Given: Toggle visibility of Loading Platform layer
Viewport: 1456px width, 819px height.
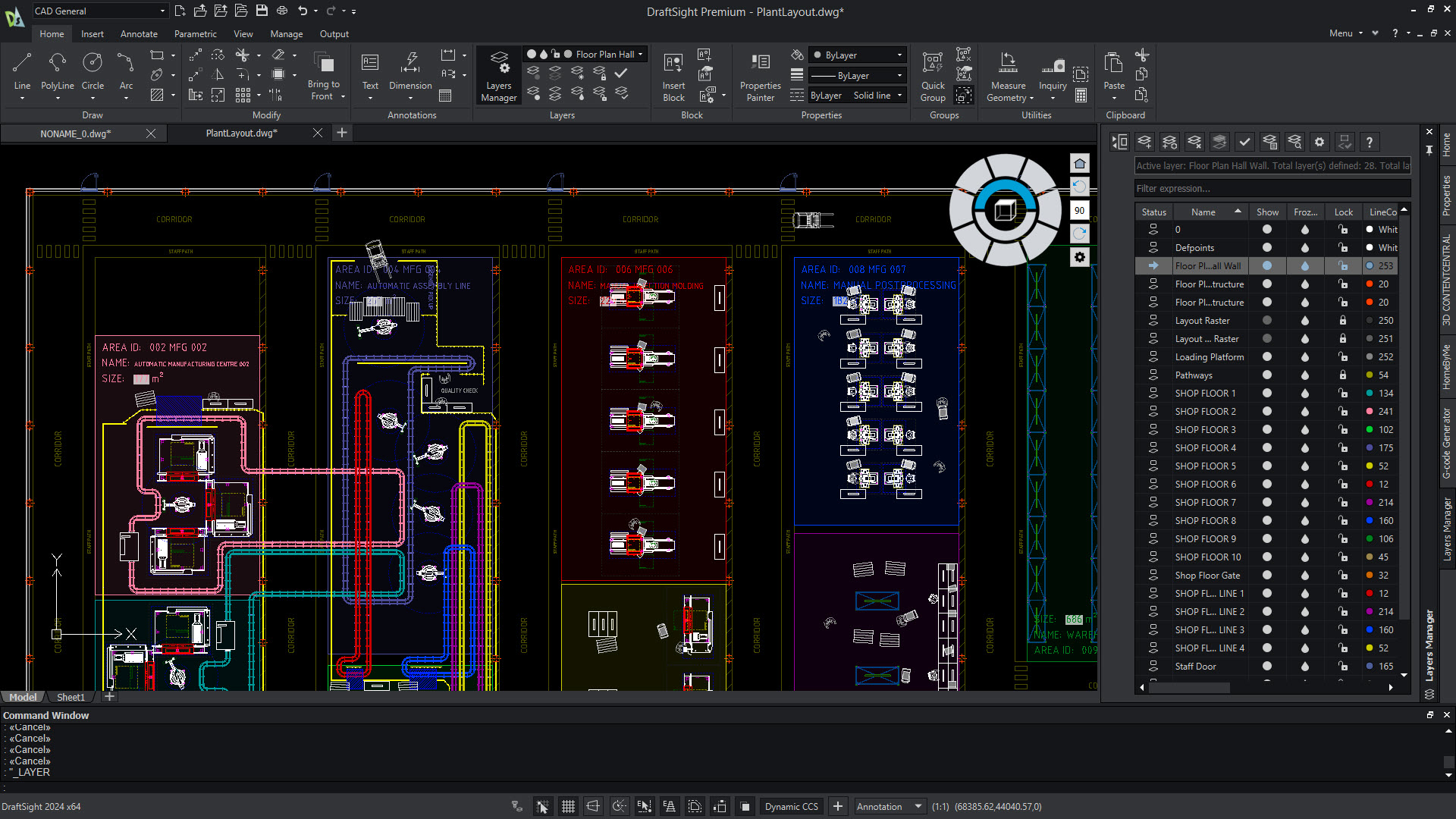Looking at the screenshot, I should pyautogui.click(x=1267, y=357).
